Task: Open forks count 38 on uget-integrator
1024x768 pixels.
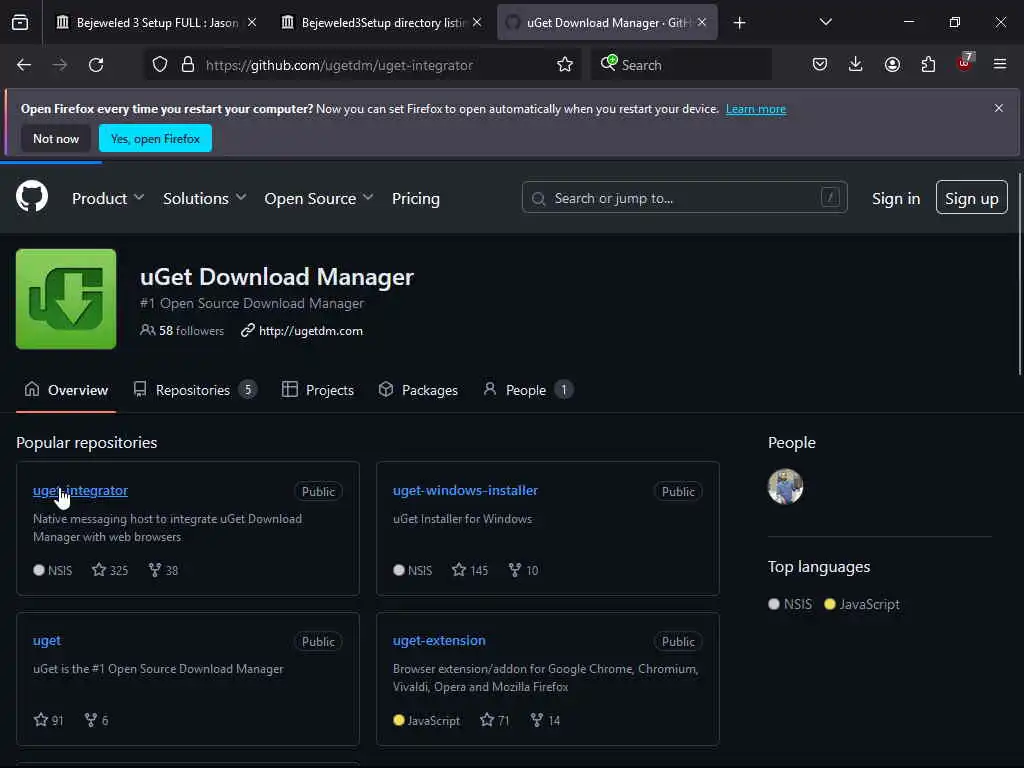Action: [163, 570]
